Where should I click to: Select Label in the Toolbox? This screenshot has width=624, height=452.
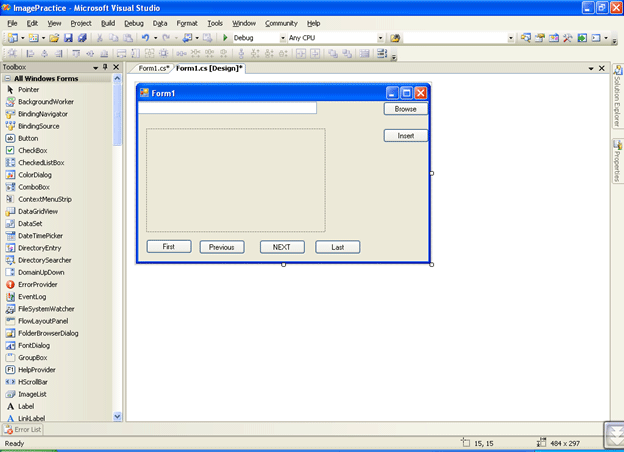[26, 406]
